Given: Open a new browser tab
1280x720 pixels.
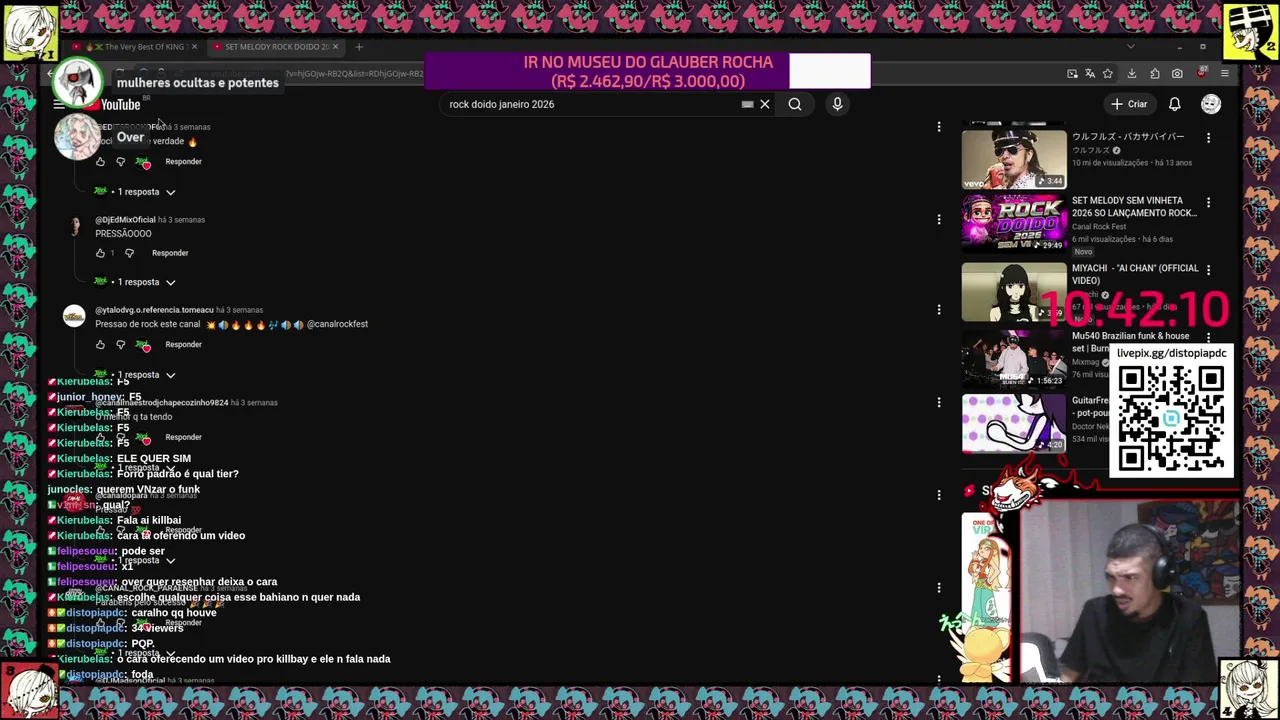Looking at the screenshot, I should tap(359, 47).
